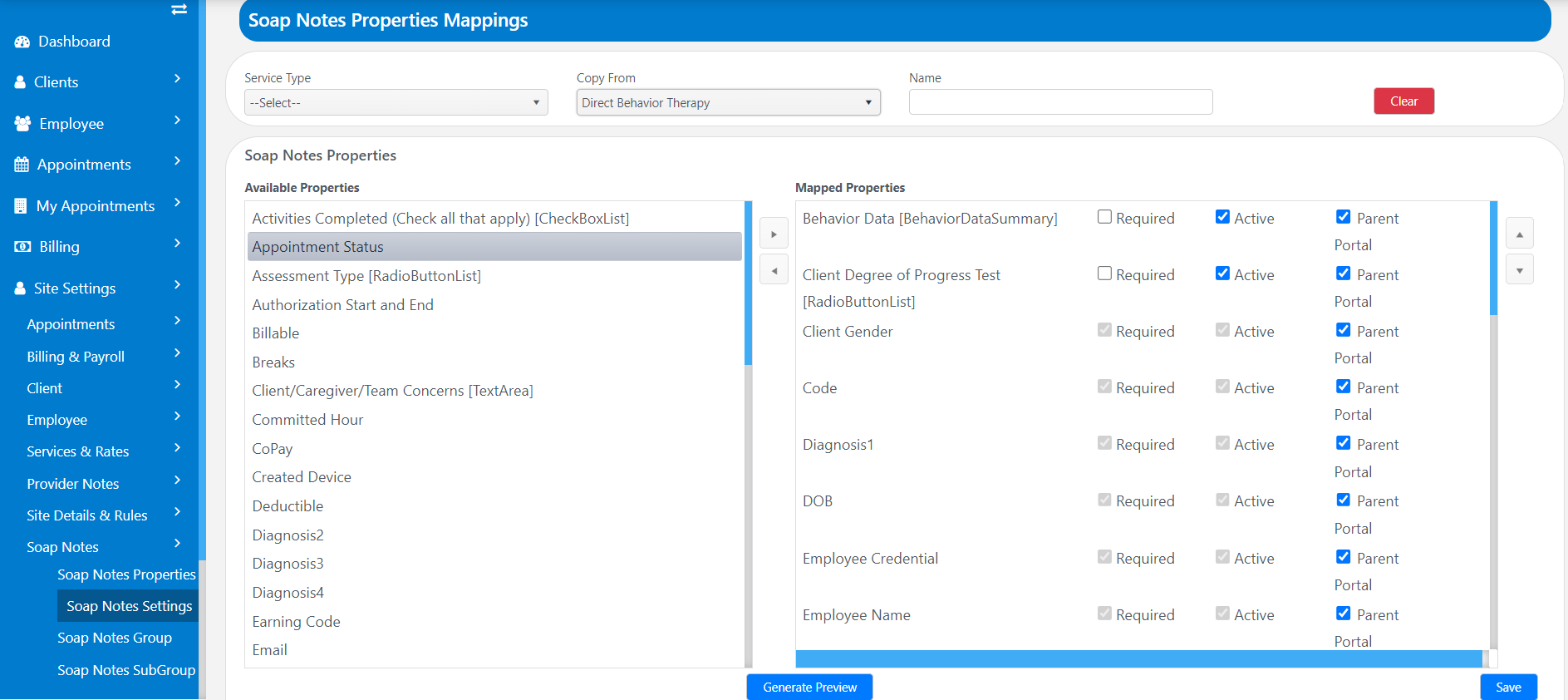The height and width of the screenshot is (700, 1568).
Task: Click the Save button
Action: (1508, 688)
